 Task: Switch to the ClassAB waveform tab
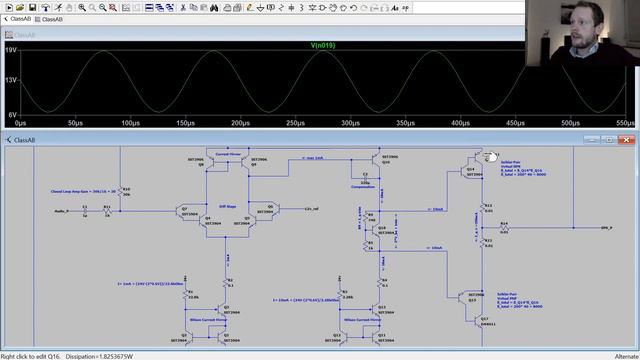tap(49, 19)
